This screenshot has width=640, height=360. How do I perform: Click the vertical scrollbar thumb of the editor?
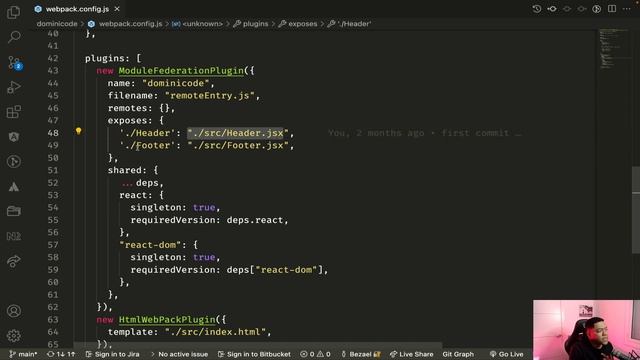click(636, 210)
